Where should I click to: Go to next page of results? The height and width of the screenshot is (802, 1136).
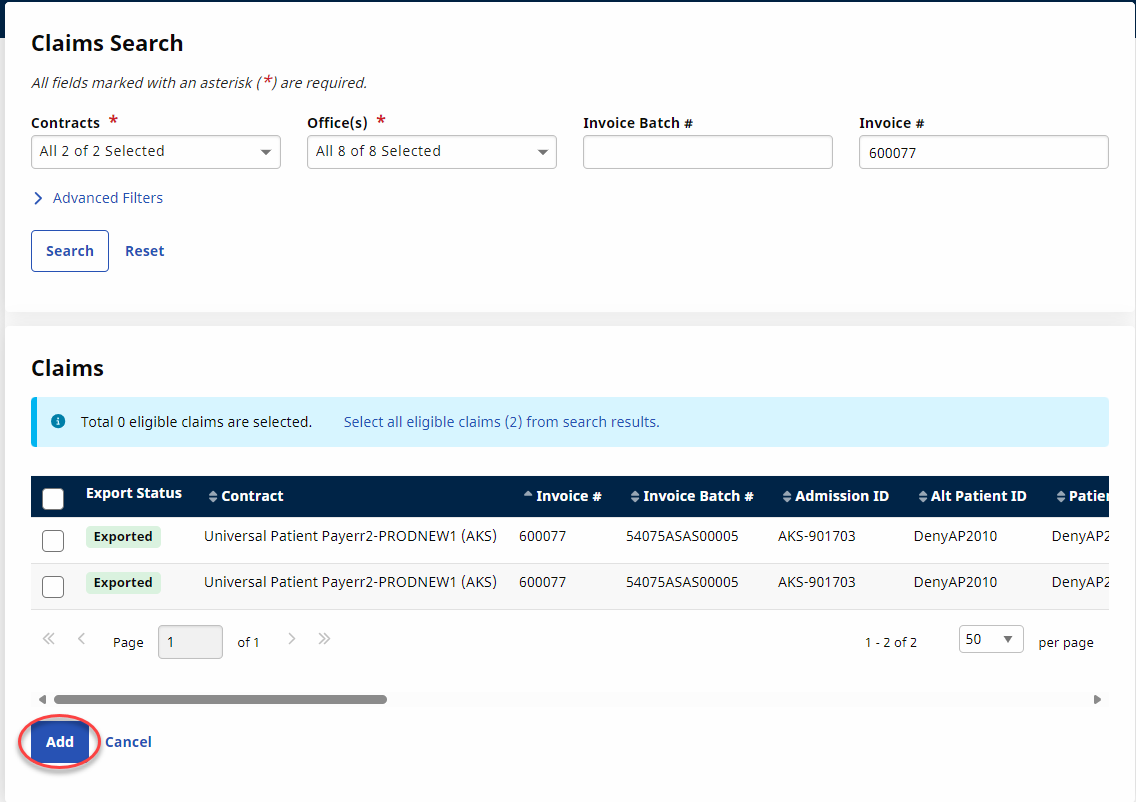(291, 639)
